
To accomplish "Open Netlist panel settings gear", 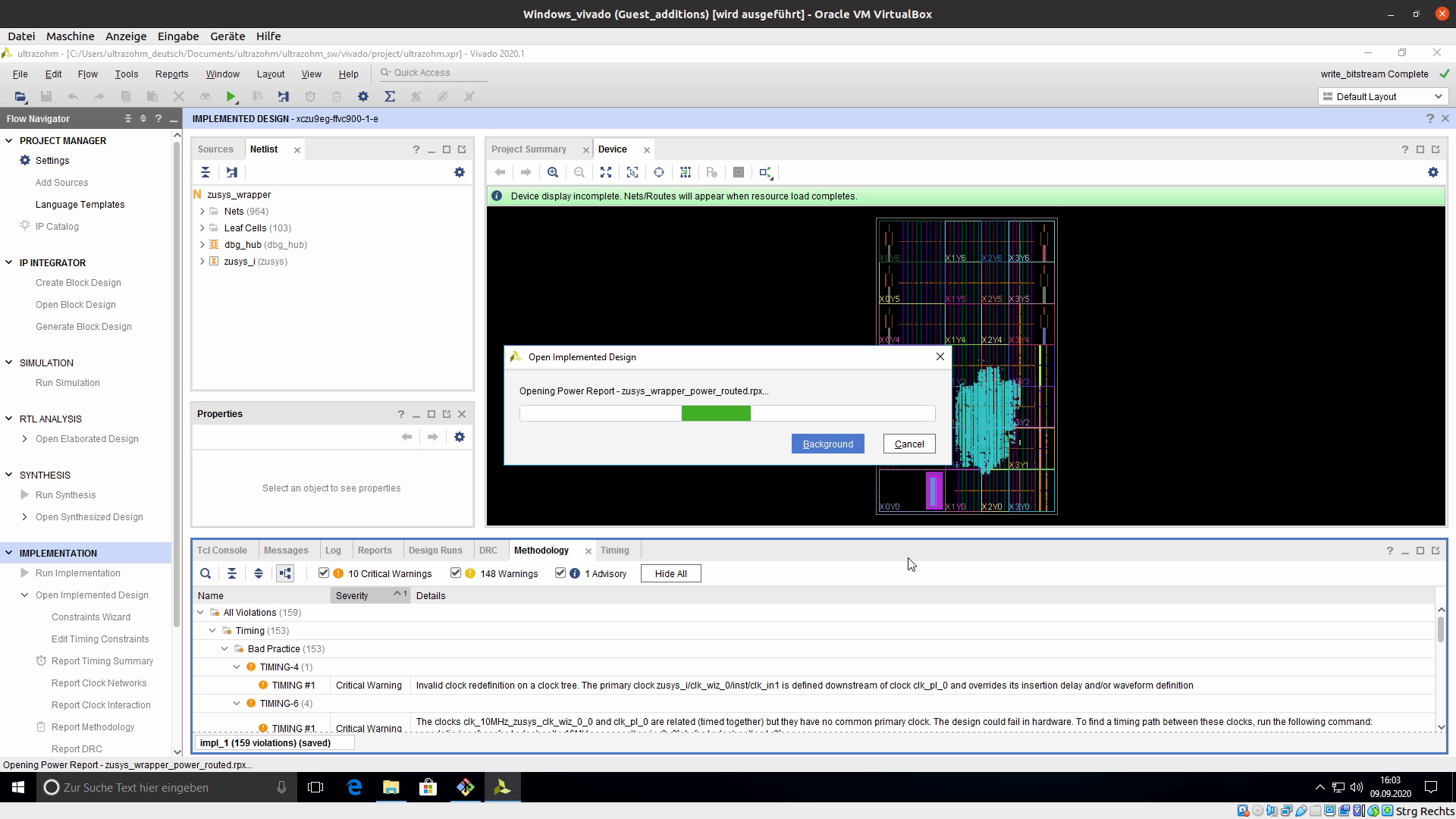I will click(x=459, y=173).
